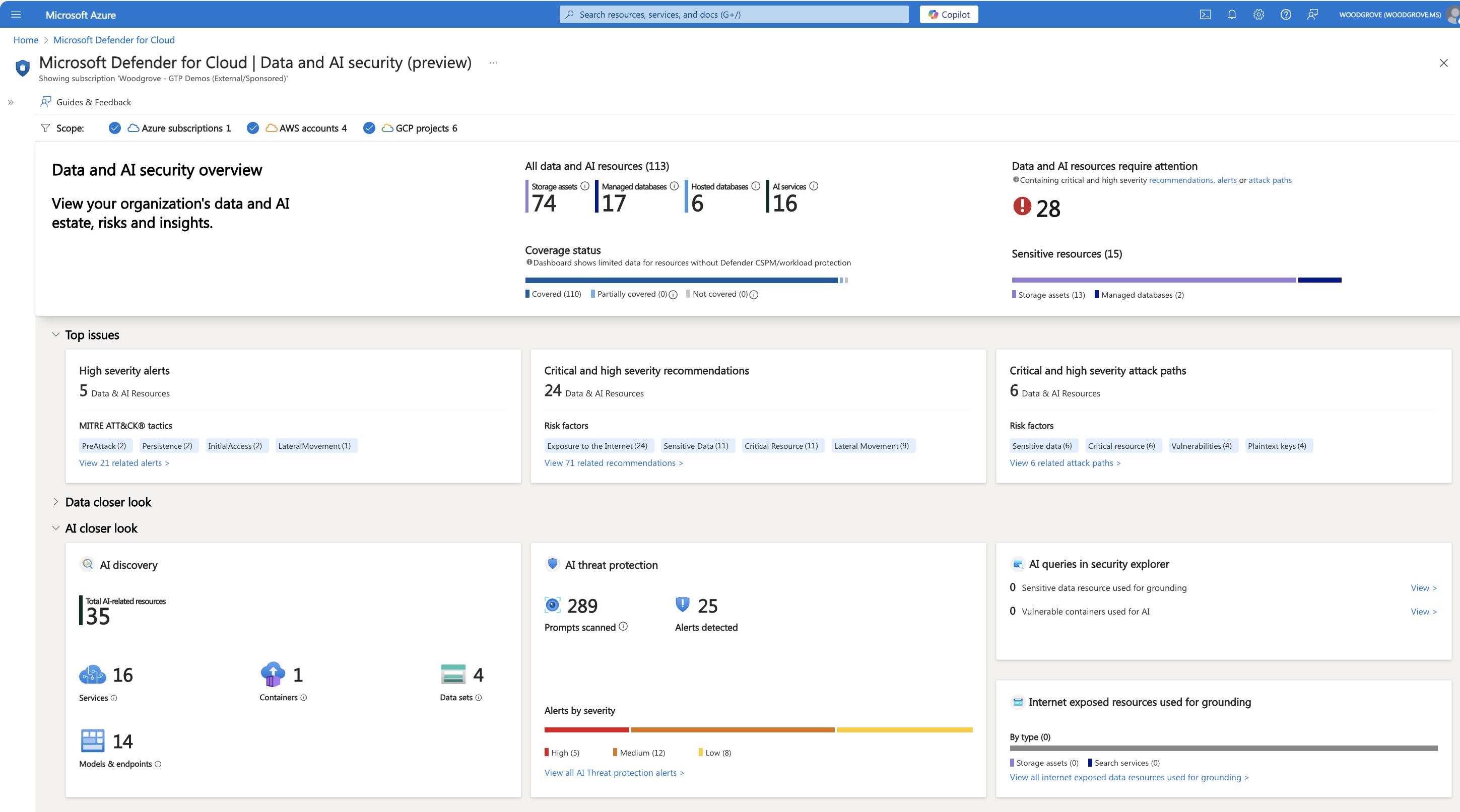Select Vulnerabilities (4) attack path tag
1460x812 pixels.
(1203, 446)
